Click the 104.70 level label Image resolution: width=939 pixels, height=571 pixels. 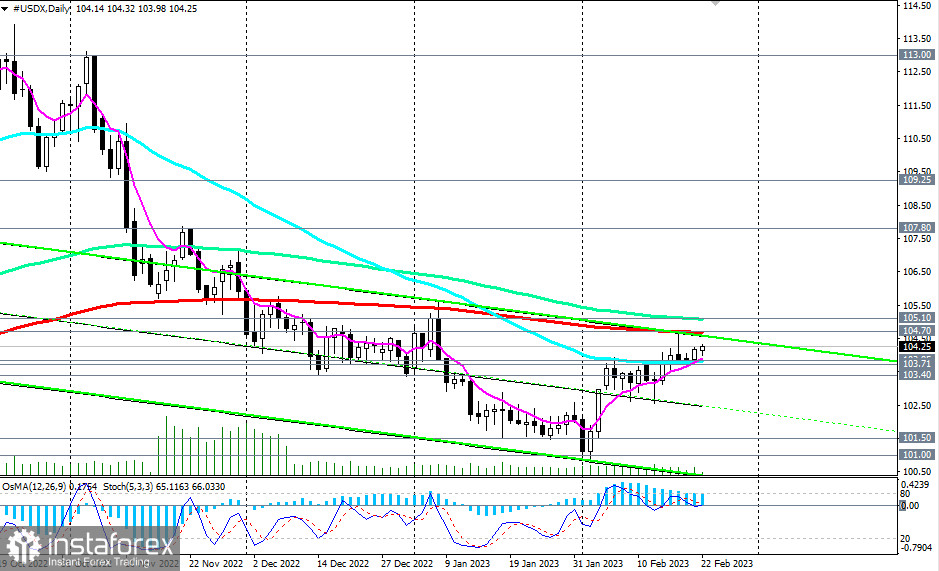pos(917,331)
